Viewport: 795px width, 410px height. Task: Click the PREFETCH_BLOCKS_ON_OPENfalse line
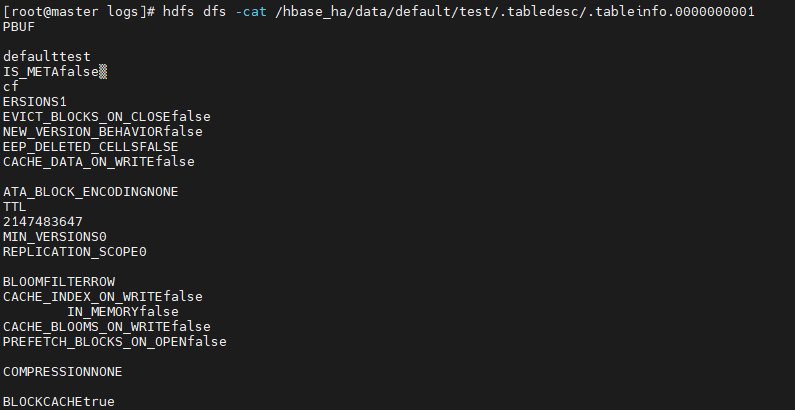[115, 342]
